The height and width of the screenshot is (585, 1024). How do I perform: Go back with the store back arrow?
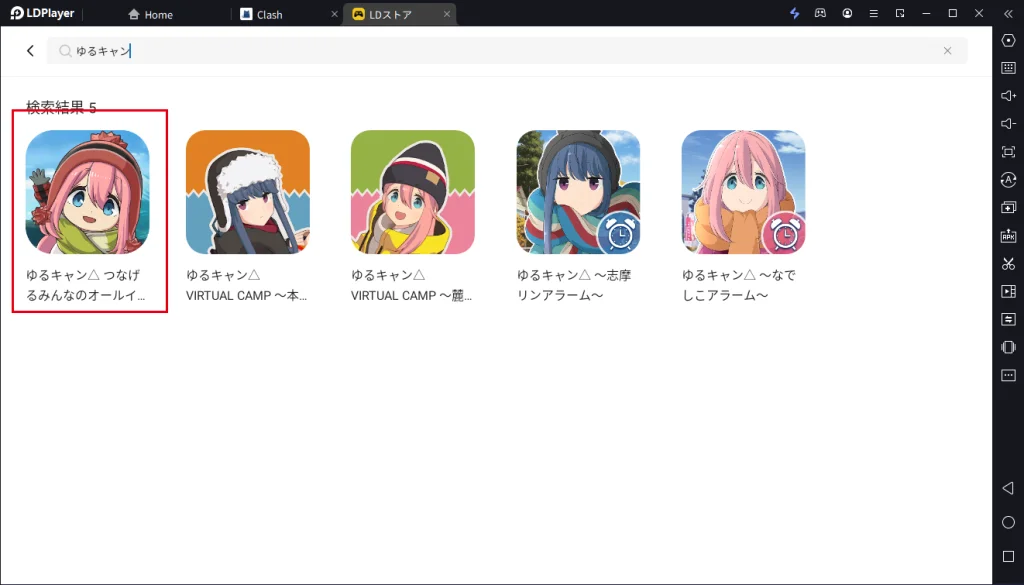coord(30,51)
